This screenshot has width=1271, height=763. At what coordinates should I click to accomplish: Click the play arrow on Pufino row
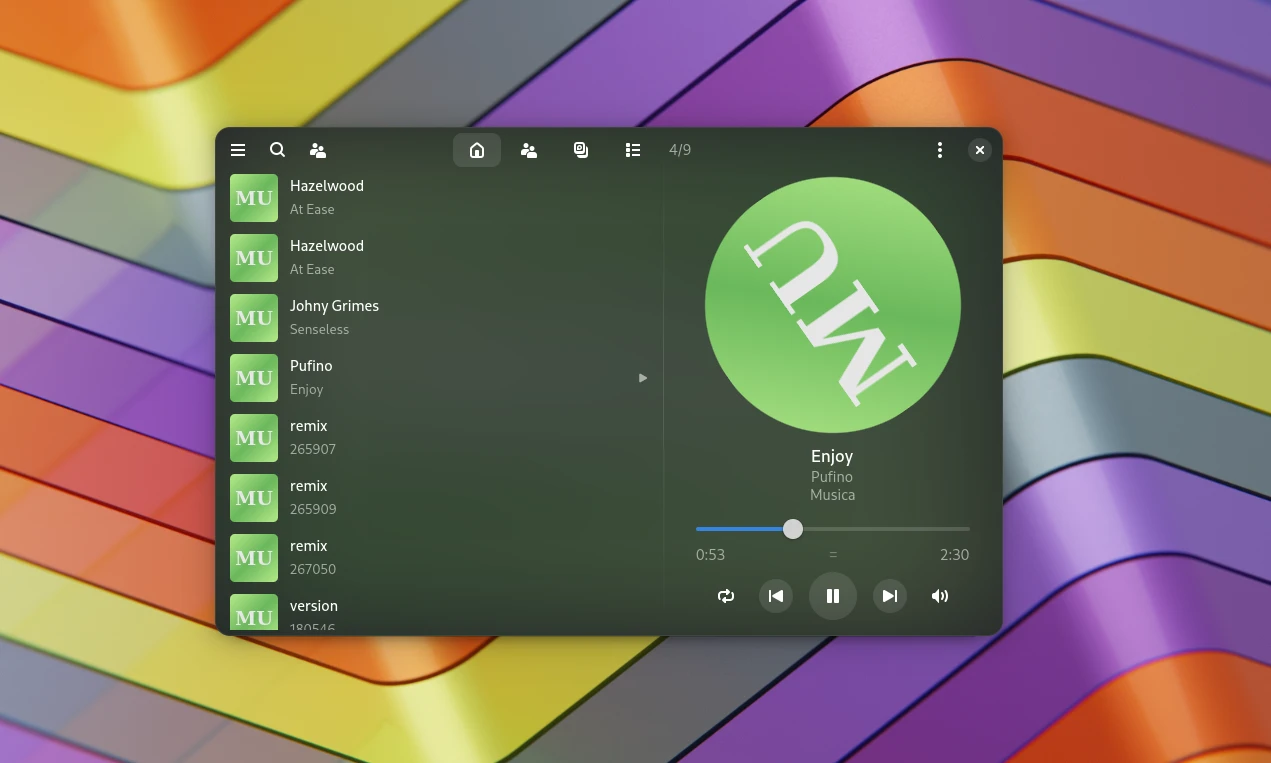(x=643, y=378)
